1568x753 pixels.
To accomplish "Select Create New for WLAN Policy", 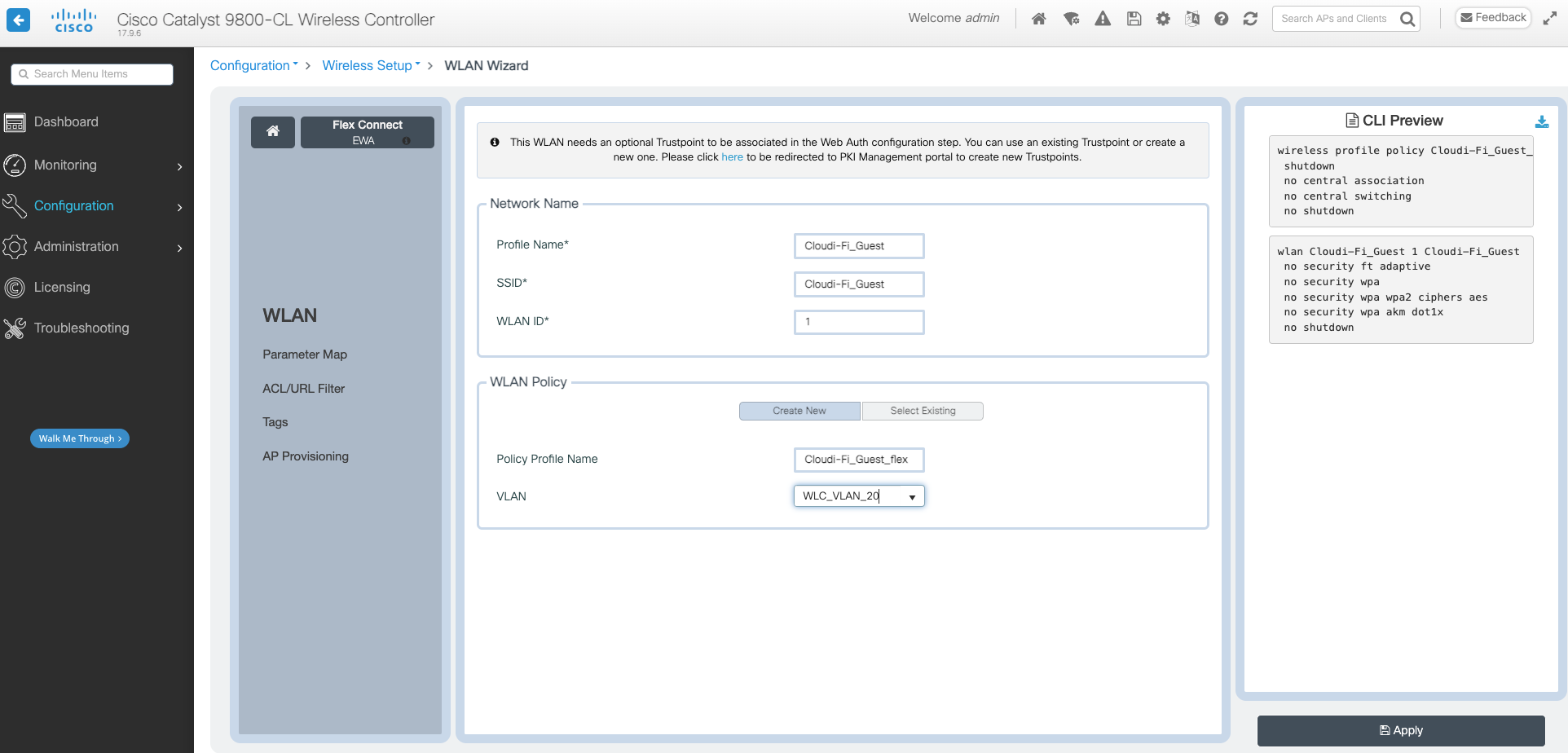I will tap(799, 411).
